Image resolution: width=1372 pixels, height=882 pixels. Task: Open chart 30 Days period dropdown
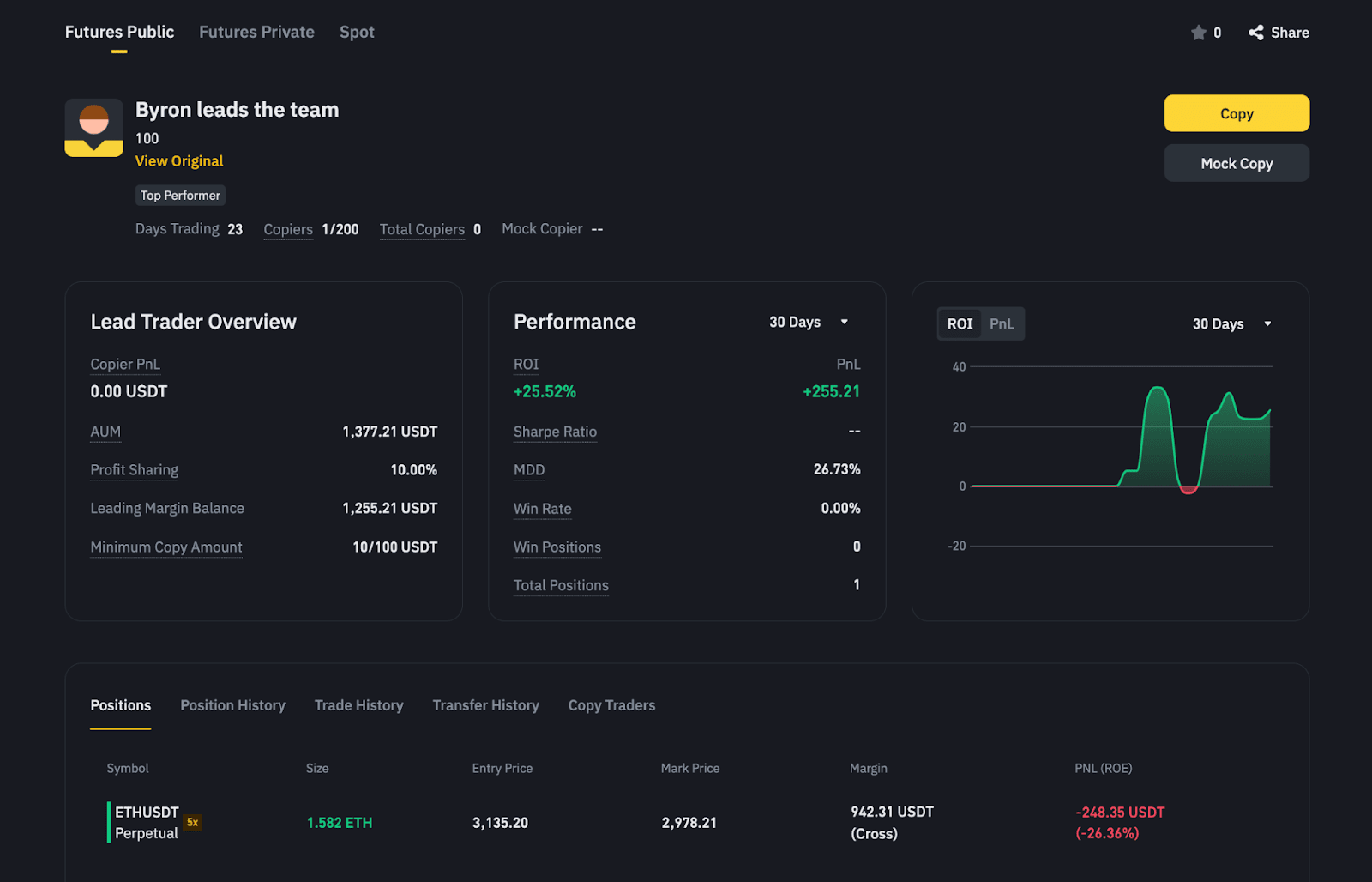tap(1231, 324)
